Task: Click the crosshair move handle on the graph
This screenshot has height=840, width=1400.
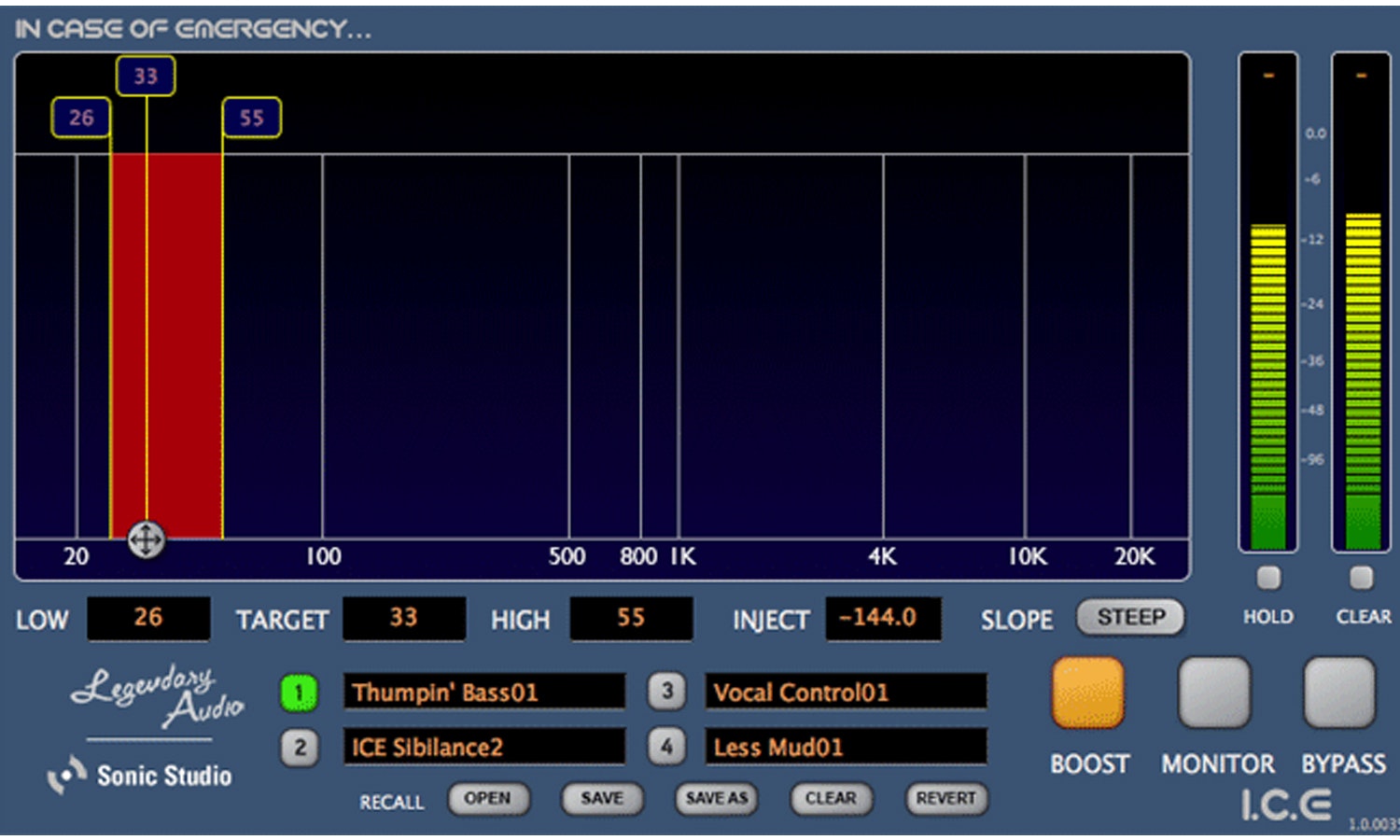Action: coord(147,539)
